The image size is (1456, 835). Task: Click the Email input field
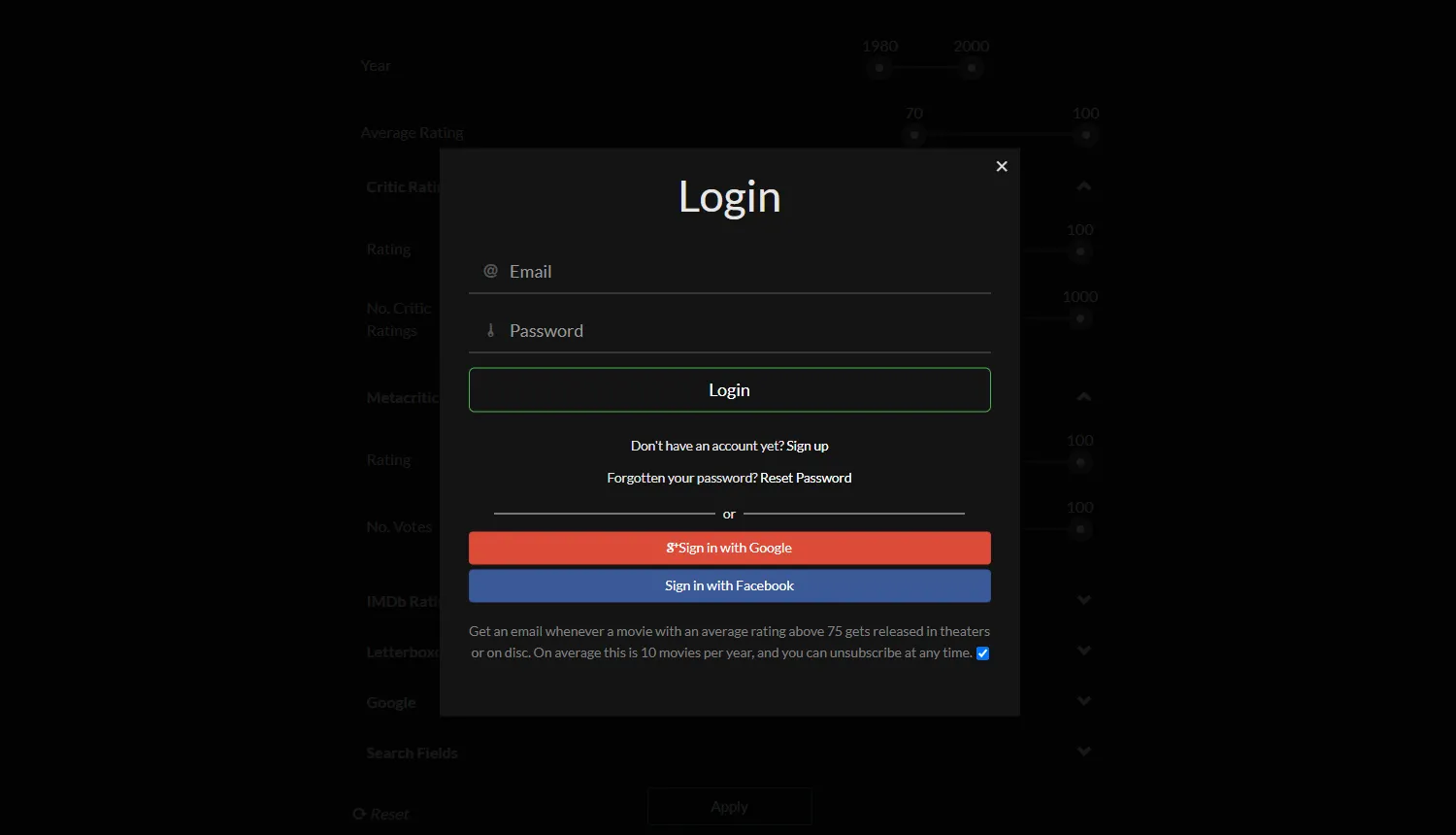click(730, 272)
